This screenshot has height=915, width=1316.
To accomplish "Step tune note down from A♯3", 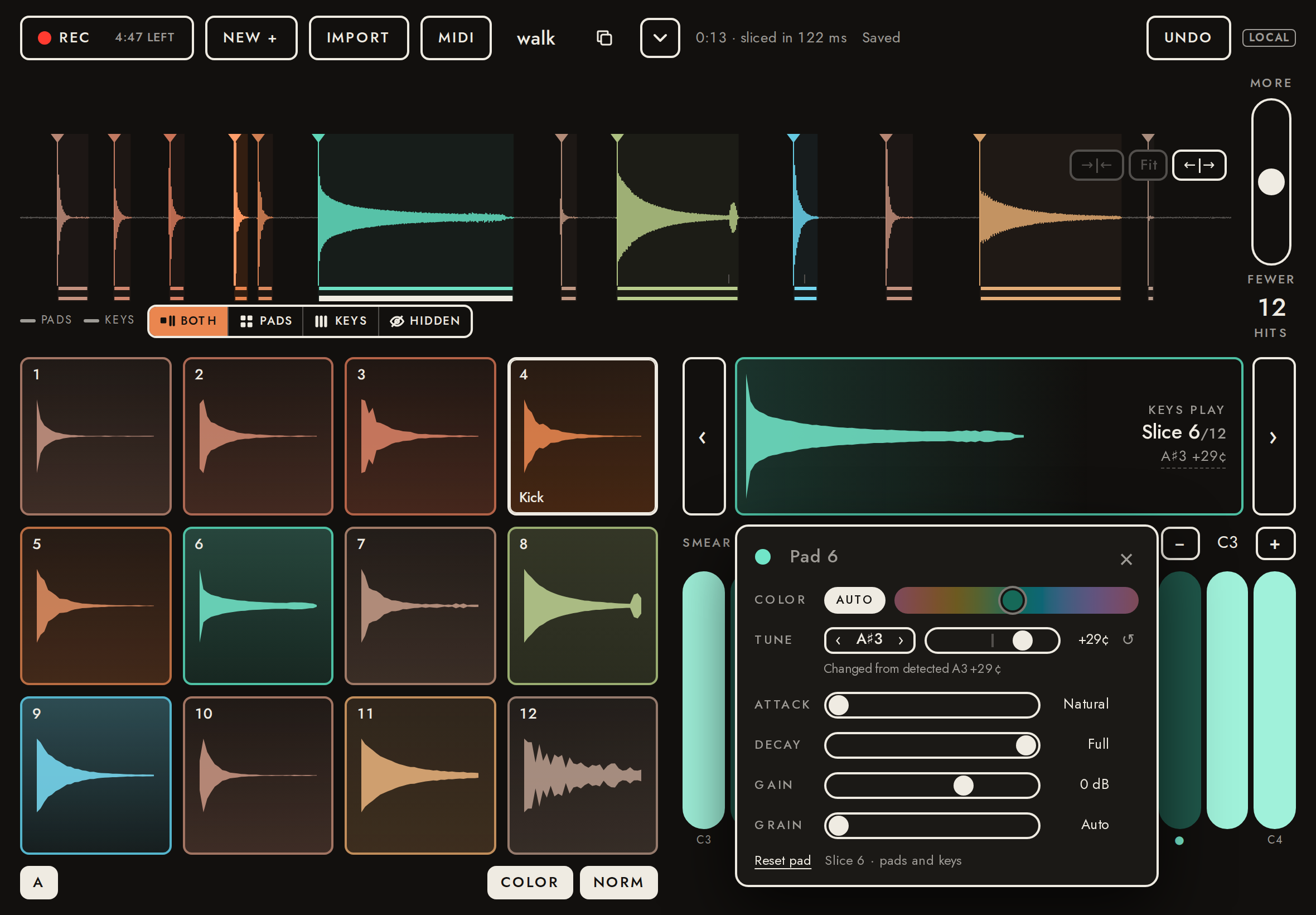I will pos(838,641).
